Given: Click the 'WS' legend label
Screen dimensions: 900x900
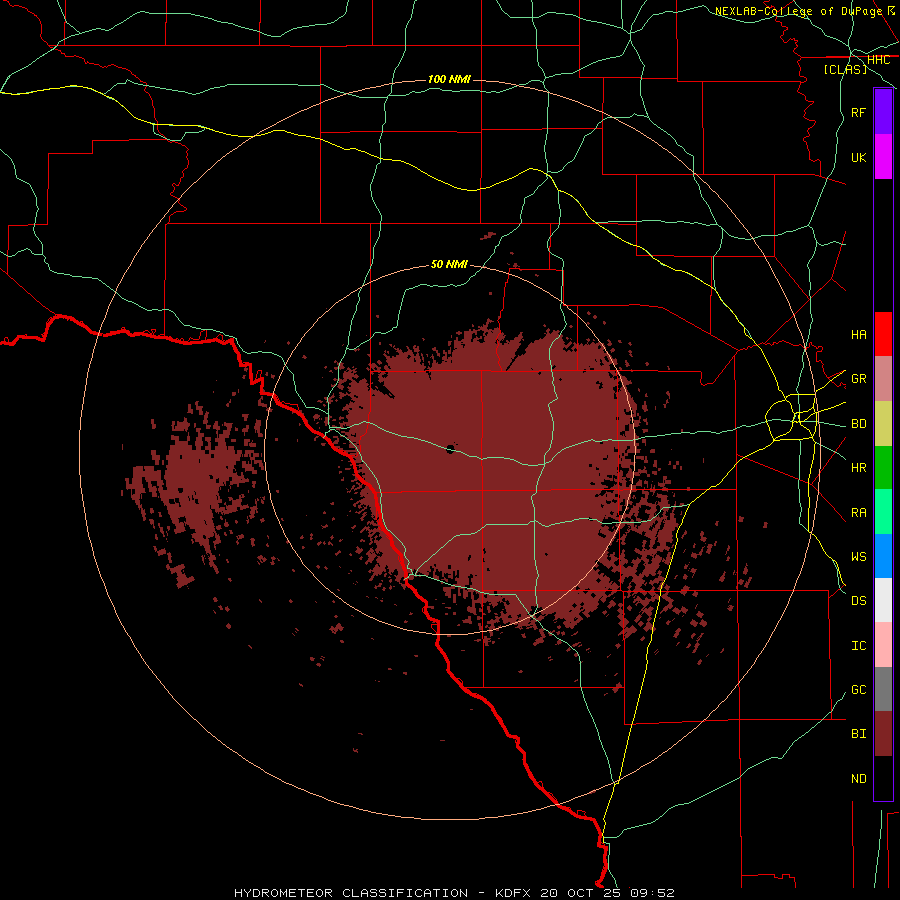Looking at the screenshot, I should (x=858, y=557).
